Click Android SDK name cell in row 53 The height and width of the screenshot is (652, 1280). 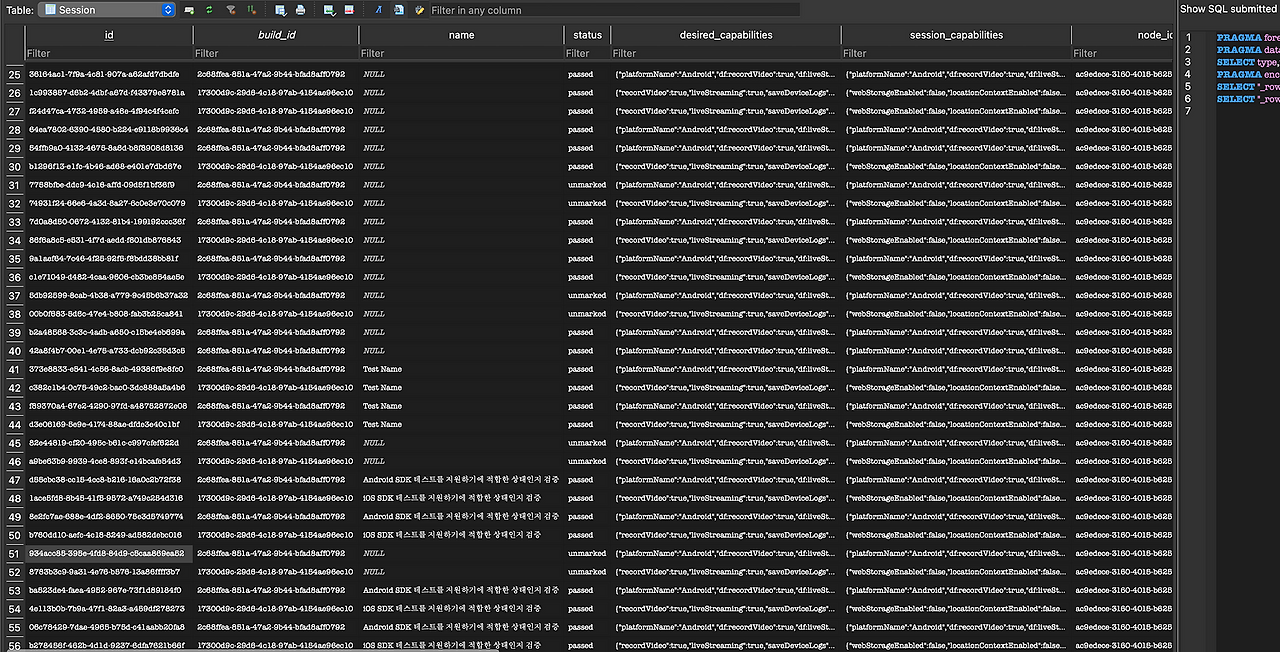click(x=461, y=591)
